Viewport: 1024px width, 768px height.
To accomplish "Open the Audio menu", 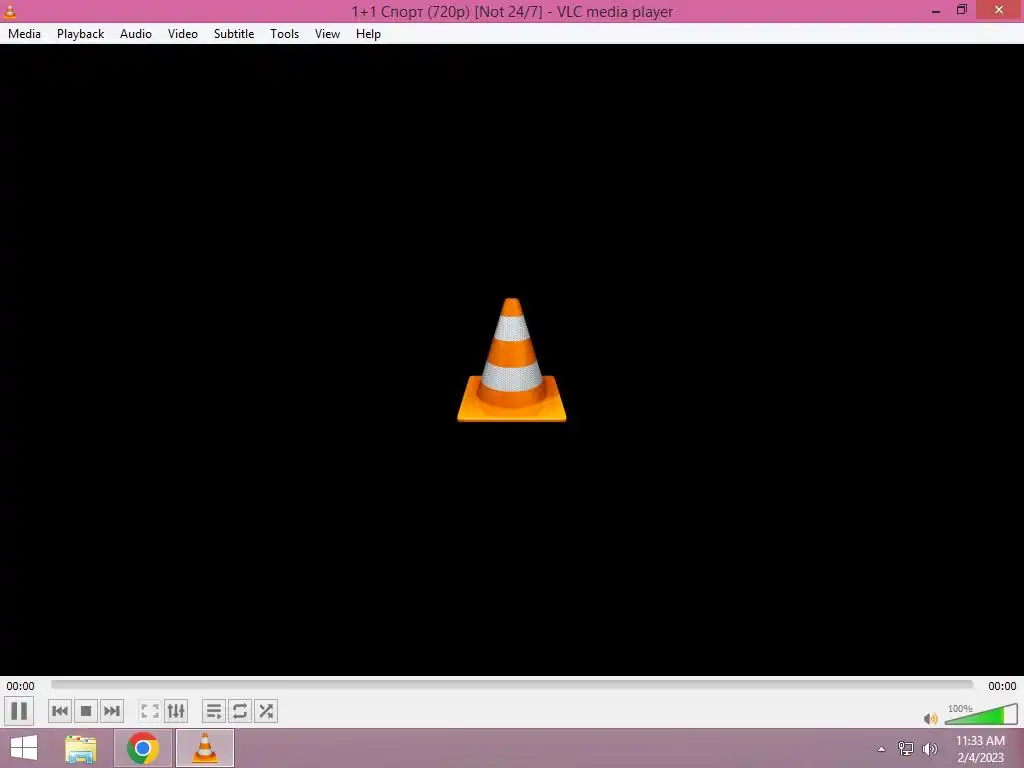I will 136,34.
